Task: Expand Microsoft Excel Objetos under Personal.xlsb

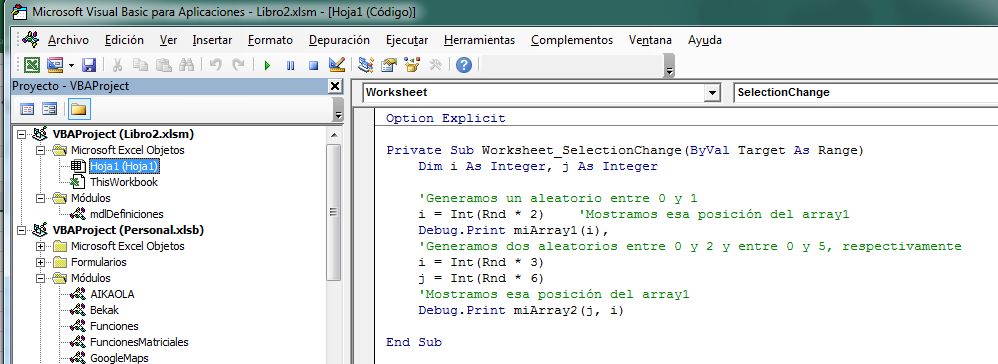Action: [x=40, y=246]
